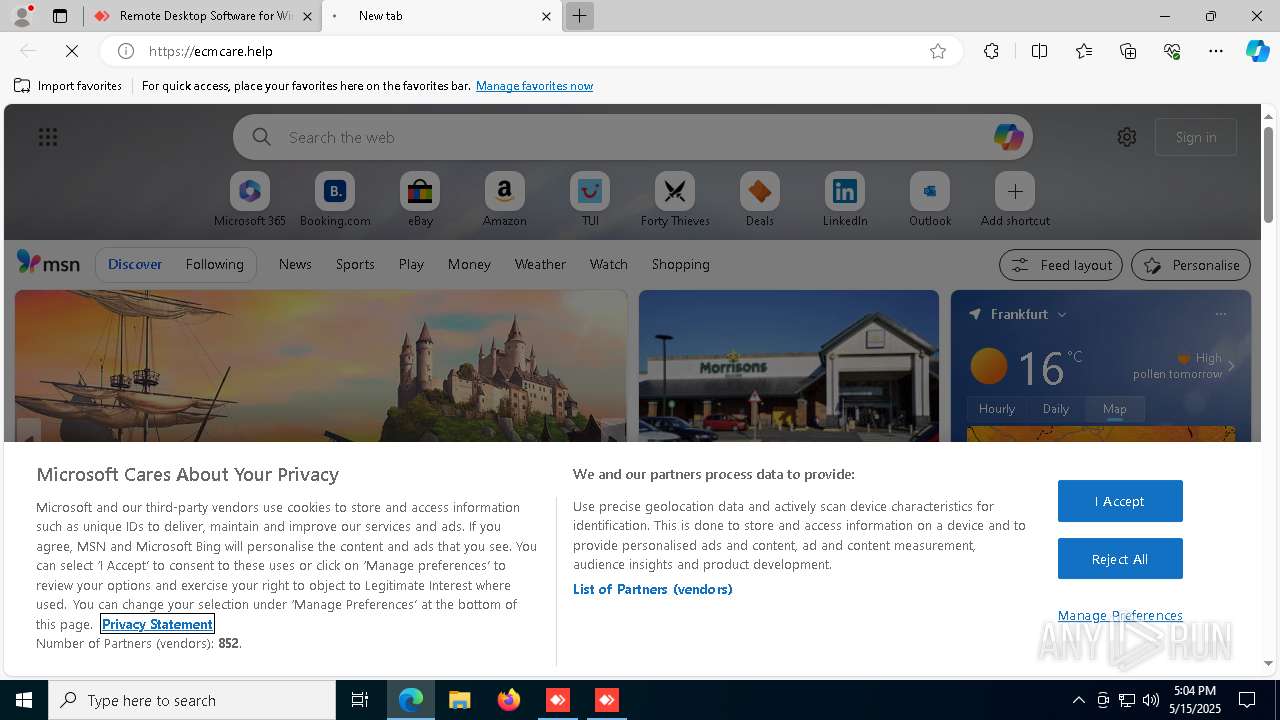Launch Firefox from the taskbar
Viewport: 1280px width, 720px height.
(x=509, y=700)
